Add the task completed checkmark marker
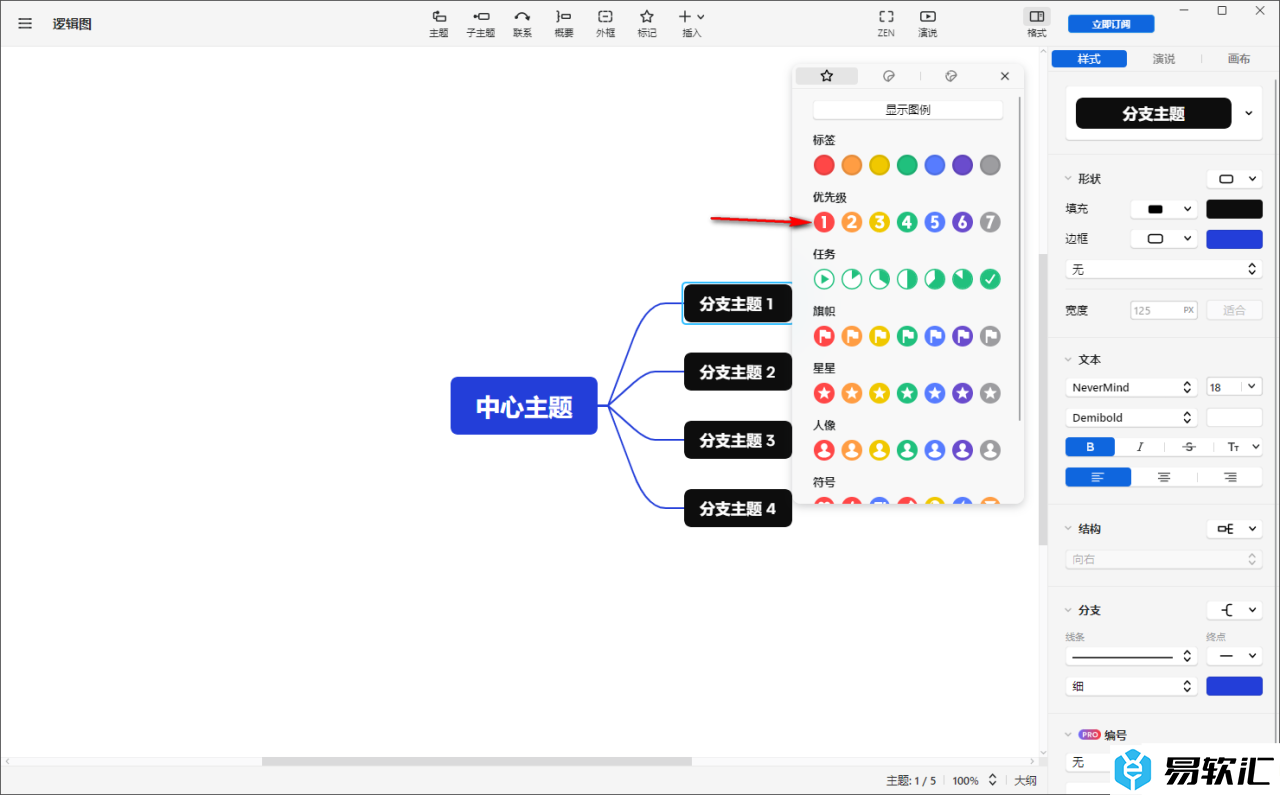 coord(990,279)
